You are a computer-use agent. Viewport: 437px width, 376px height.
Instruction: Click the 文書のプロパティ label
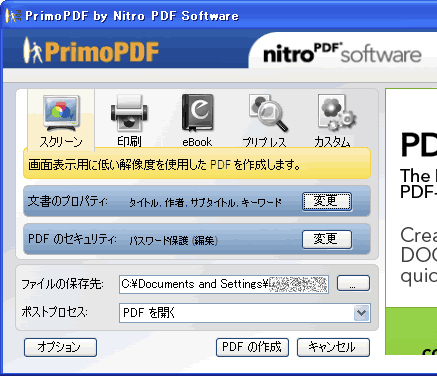68,201
